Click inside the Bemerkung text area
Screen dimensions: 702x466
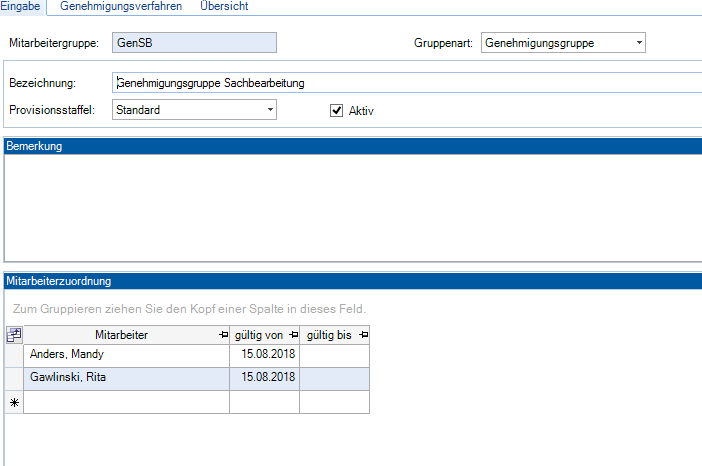point(350,205)
